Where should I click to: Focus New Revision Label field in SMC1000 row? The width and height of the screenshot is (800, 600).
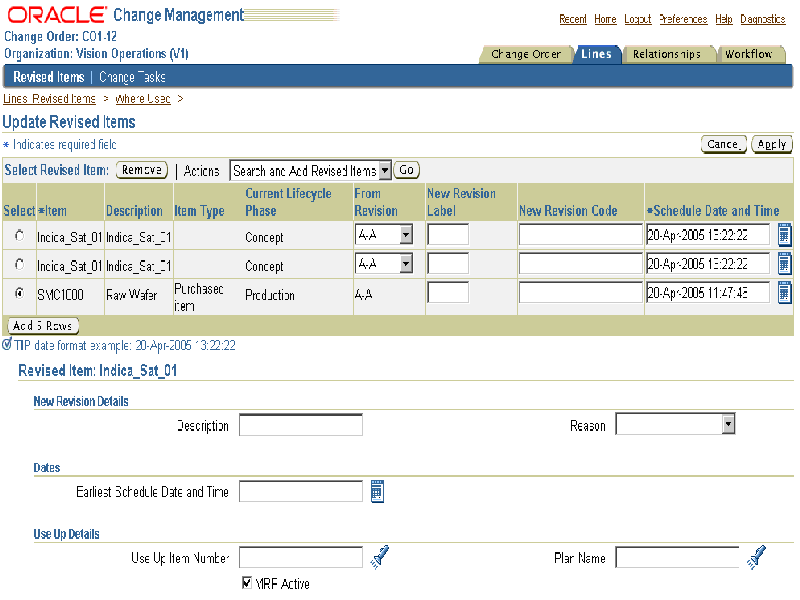coord(448,292)
